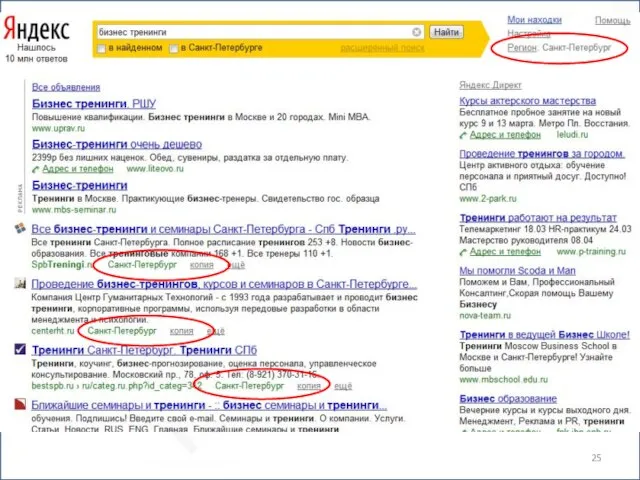Screen dimensions: 640x480
Task: Click into the 'бизнес тренинги' search field
Action: [x=250, y=31]
